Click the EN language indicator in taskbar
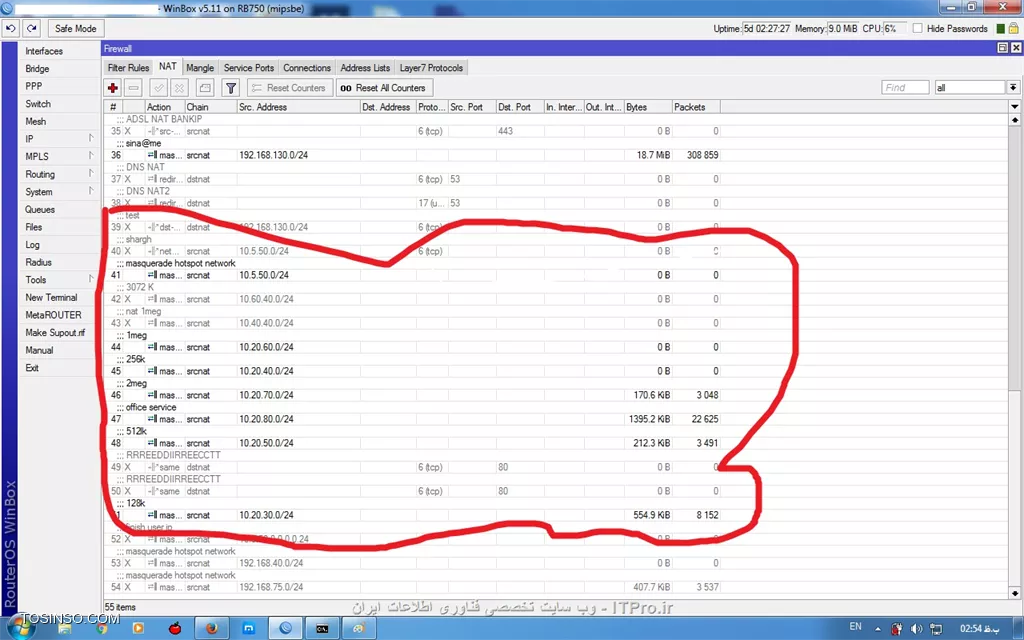1024x640 pixels. (856, 627)
